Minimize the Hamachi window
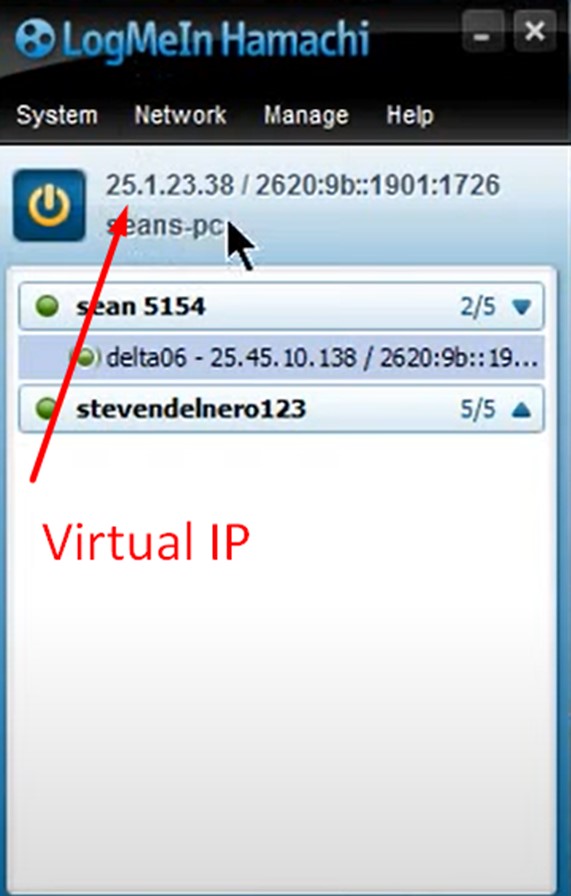571x896 pixels. 483,33
